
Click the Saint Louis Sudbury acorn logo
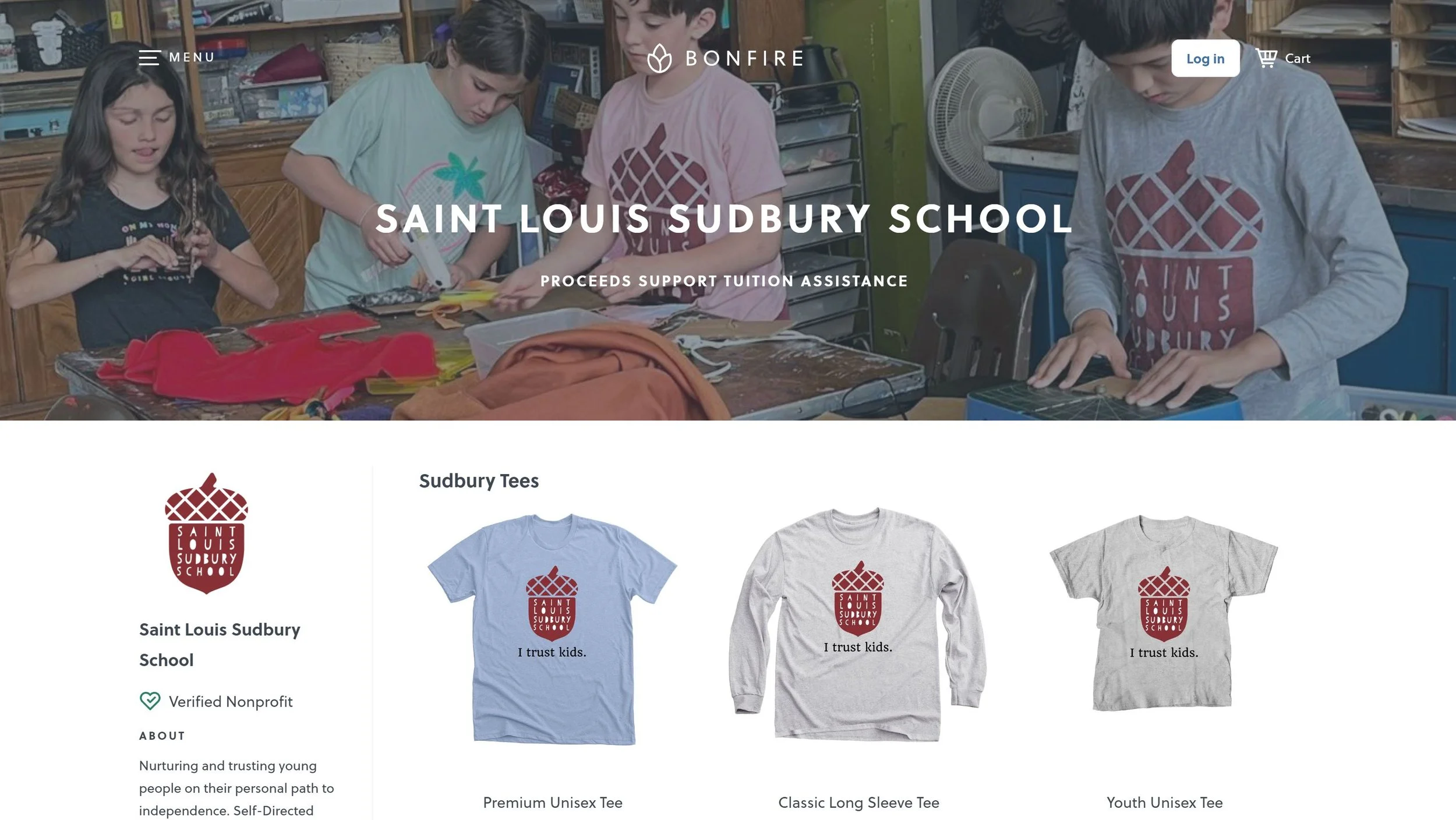pos(206,533)
